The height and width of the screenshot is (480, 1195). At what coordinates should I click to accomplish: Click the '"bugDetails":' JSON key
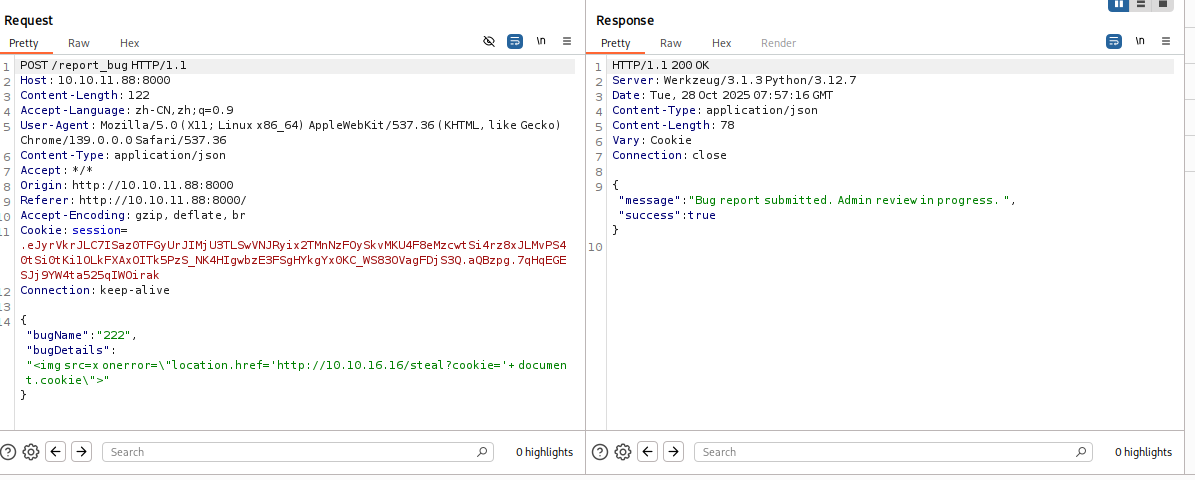(x=71, y=350)
